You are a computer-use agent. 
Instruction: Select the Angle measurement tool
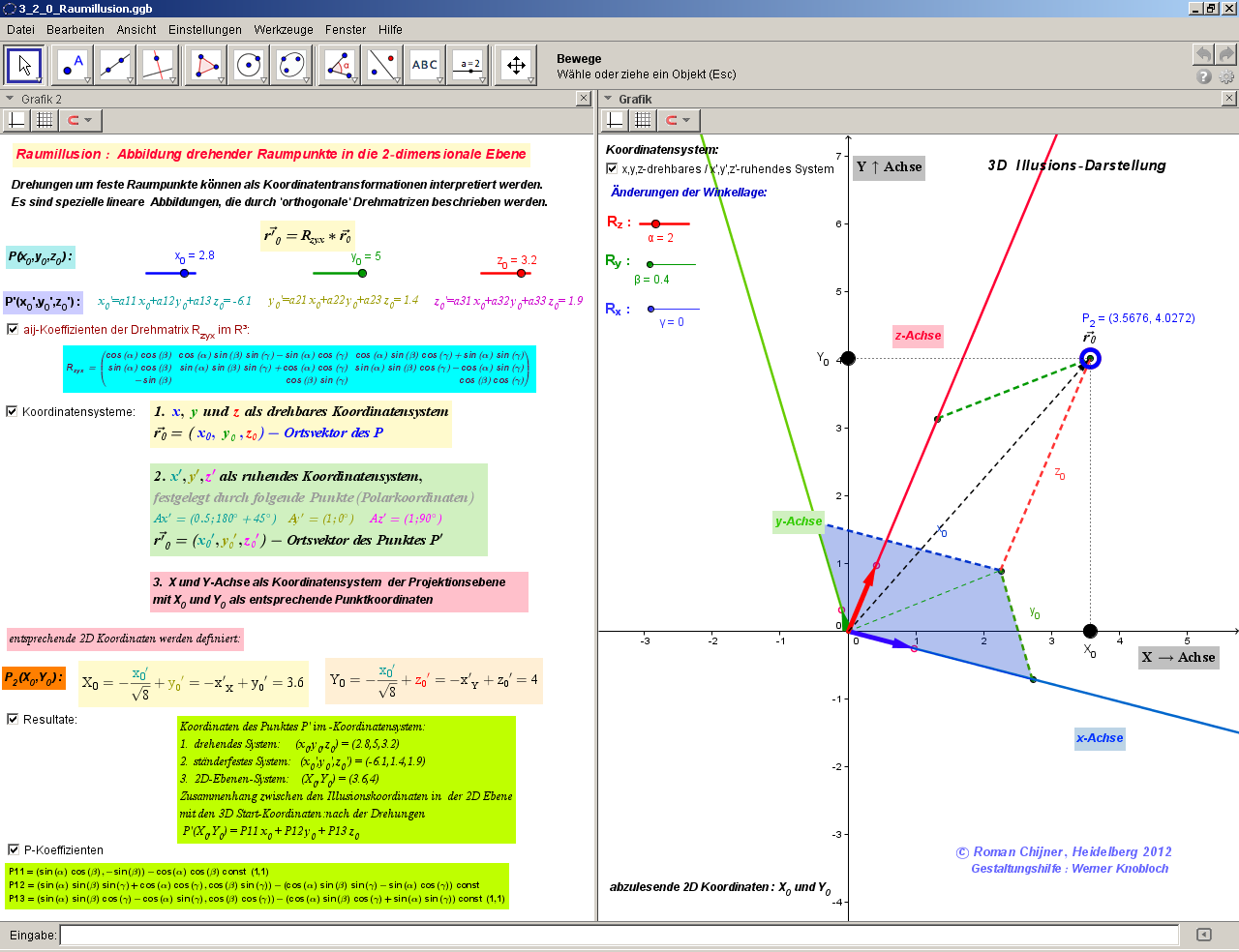point(339,66)
